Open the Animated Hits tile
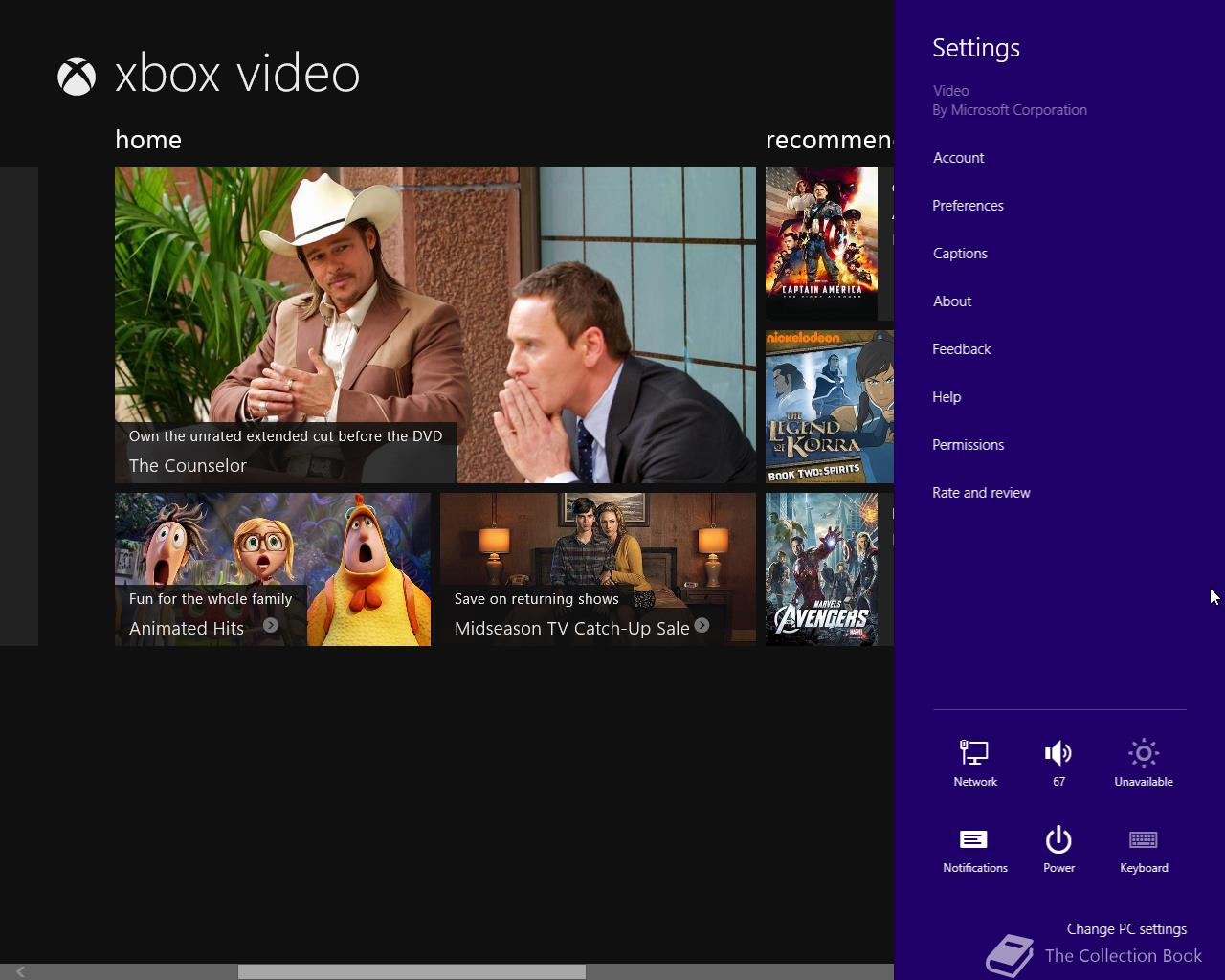1225x980 pixels. click(x=273, y=569)
